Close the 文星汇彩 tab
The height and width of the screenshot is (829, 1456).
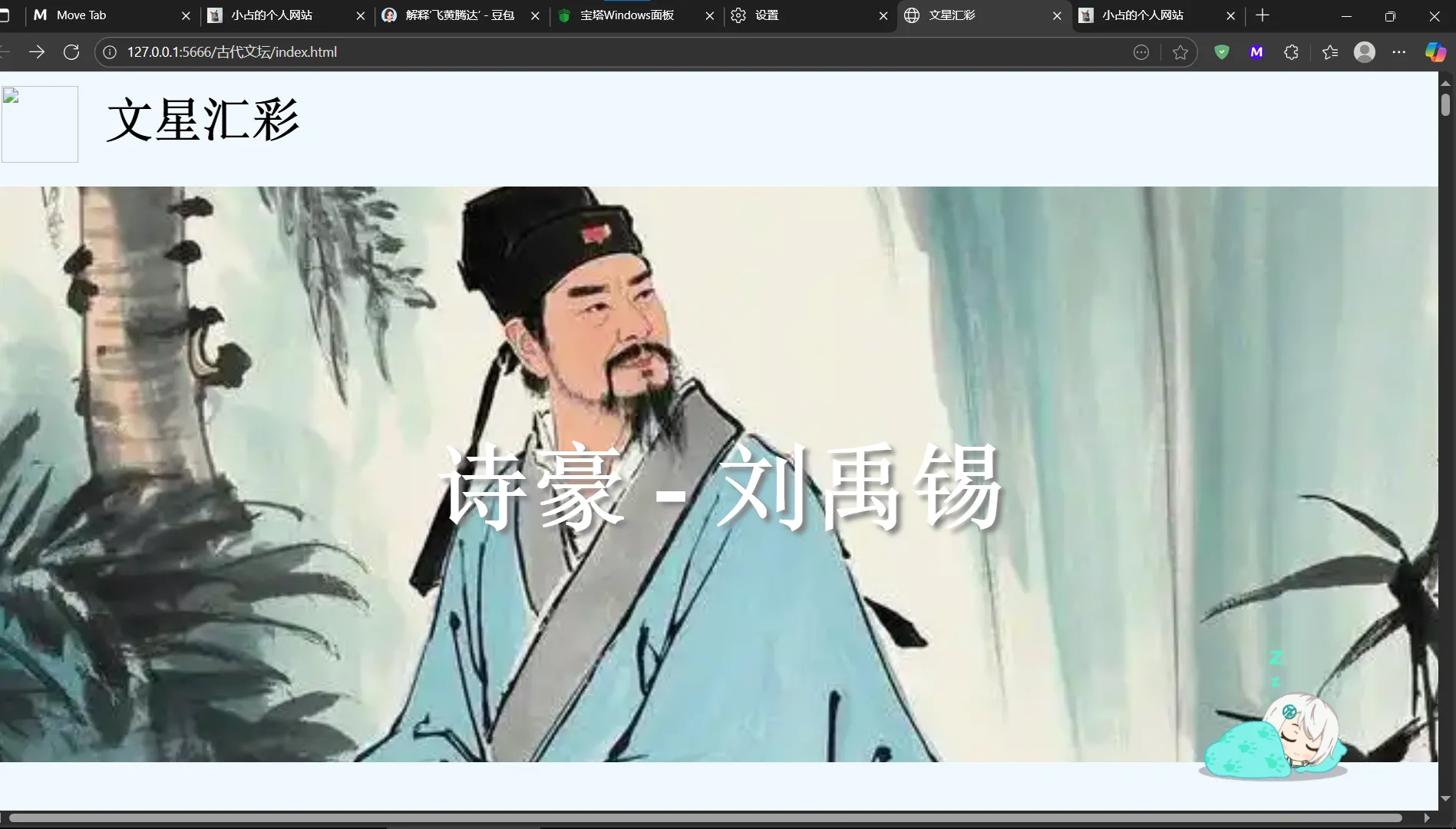1057,15
